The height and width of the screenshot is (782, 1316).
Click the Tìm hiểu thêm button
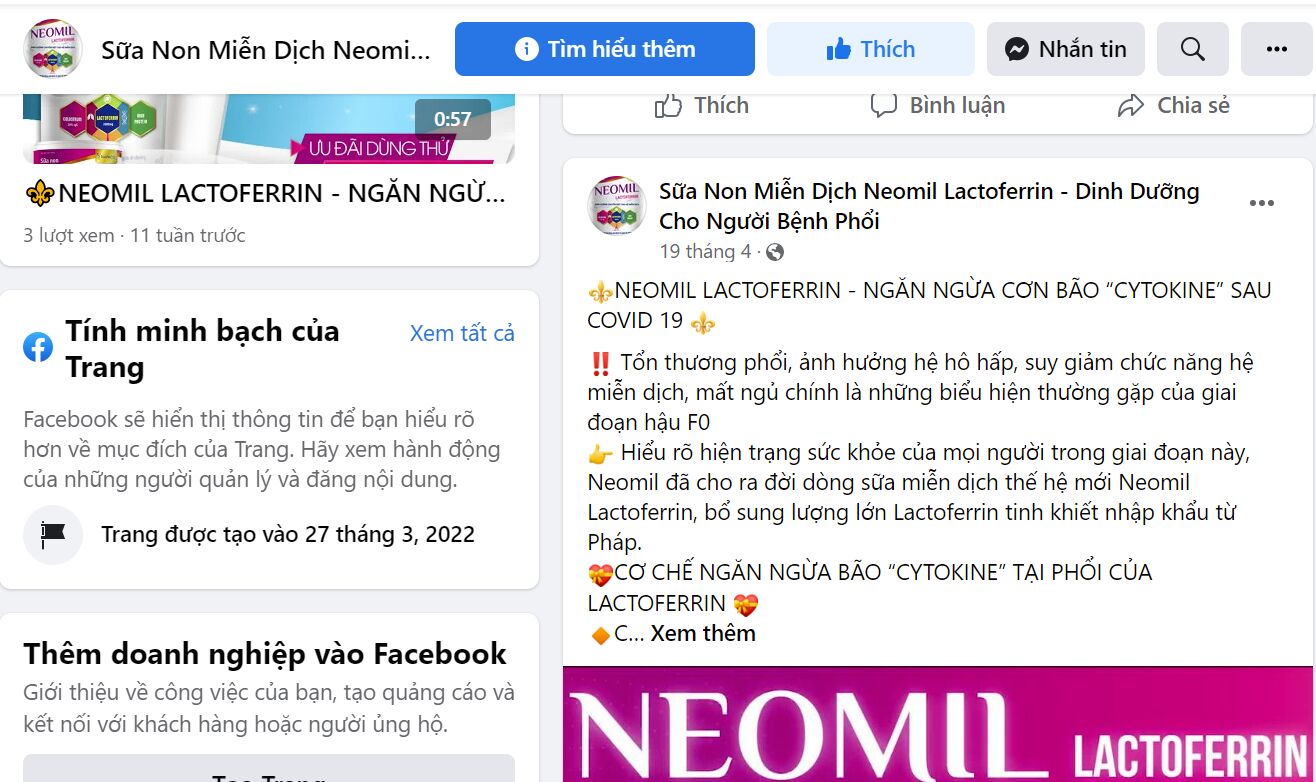[605, 49]
